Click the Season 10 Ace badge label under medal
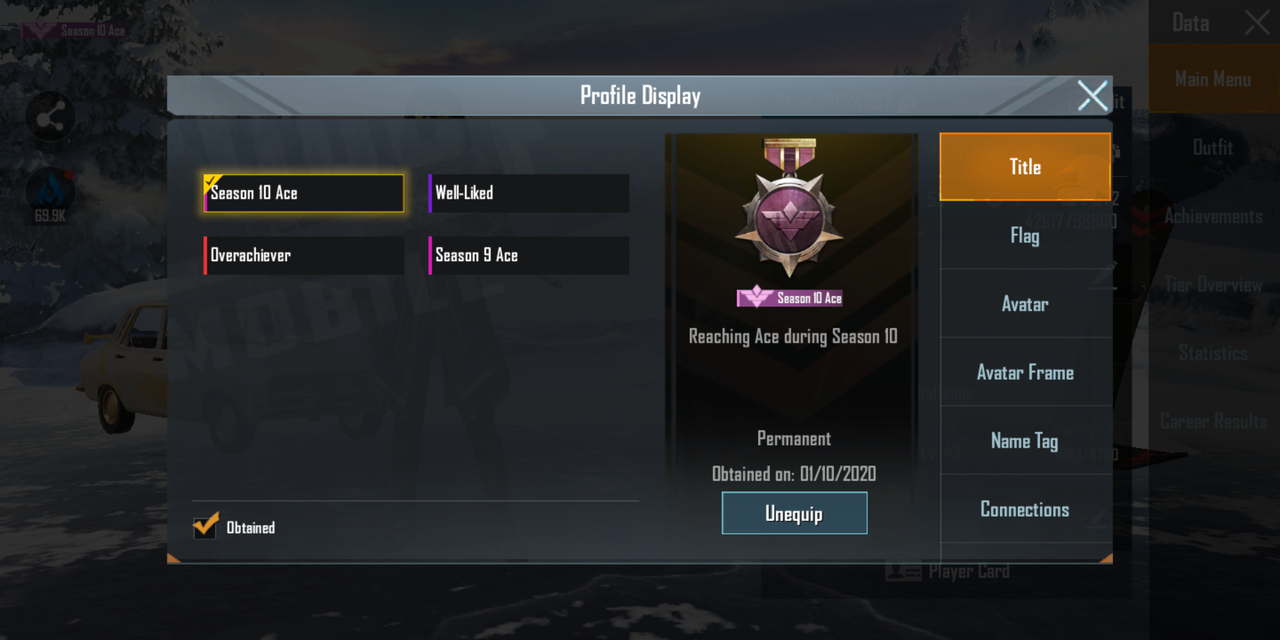Viewport: 1280px width, 640px height. pos(790,298)
